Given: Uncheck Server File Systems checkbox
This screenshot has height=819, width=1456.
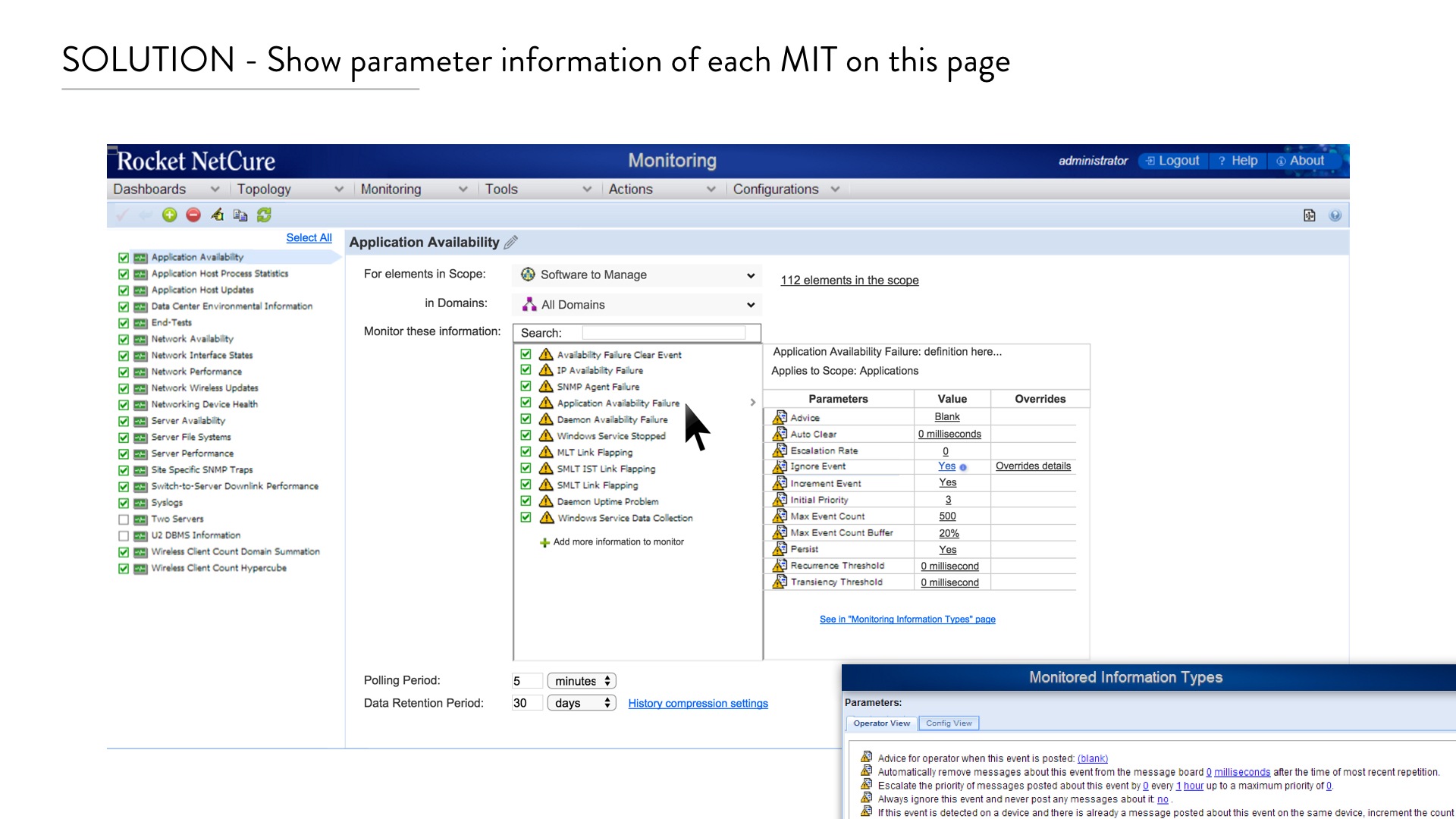Looking at the screenshot, I should pyautogui.click(x=124, y=438).
